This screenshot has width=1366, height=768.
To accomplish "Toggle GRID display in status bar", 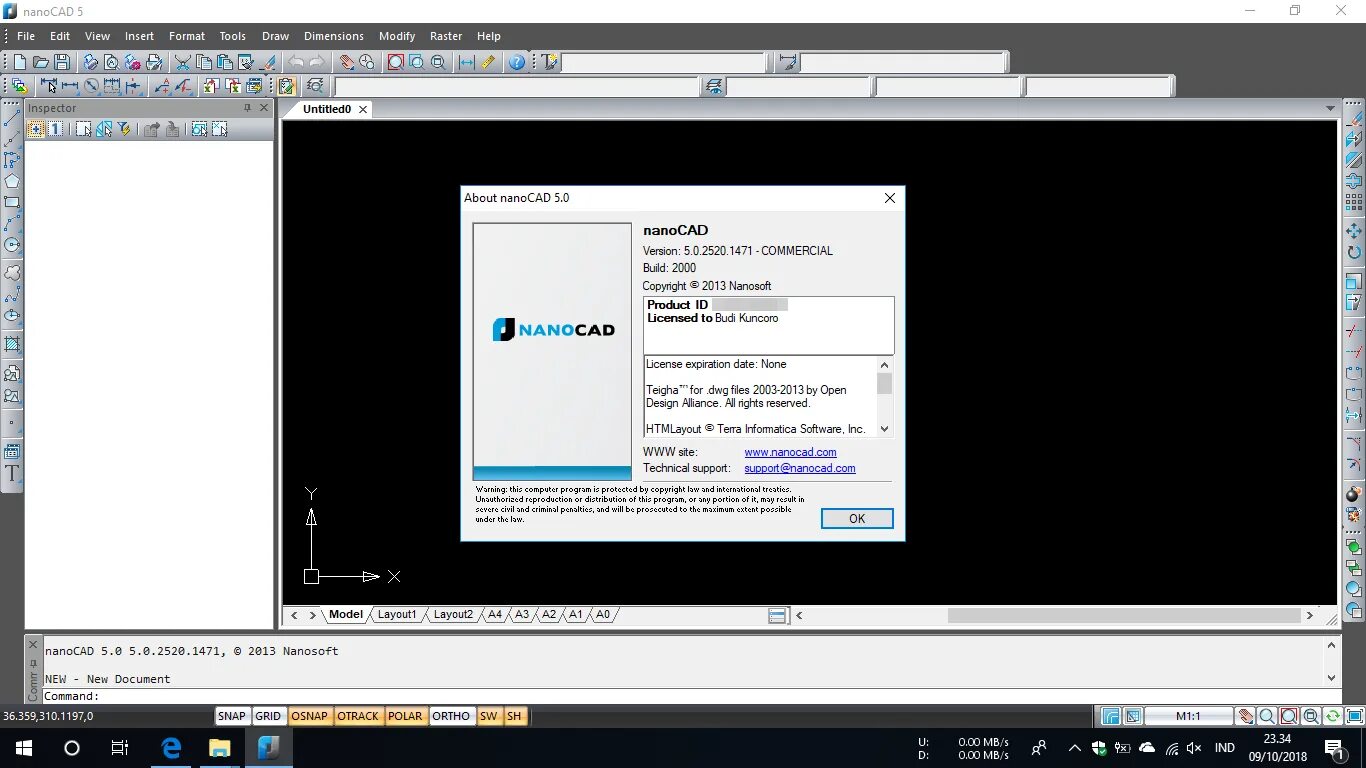I will [x=268, y=716].
